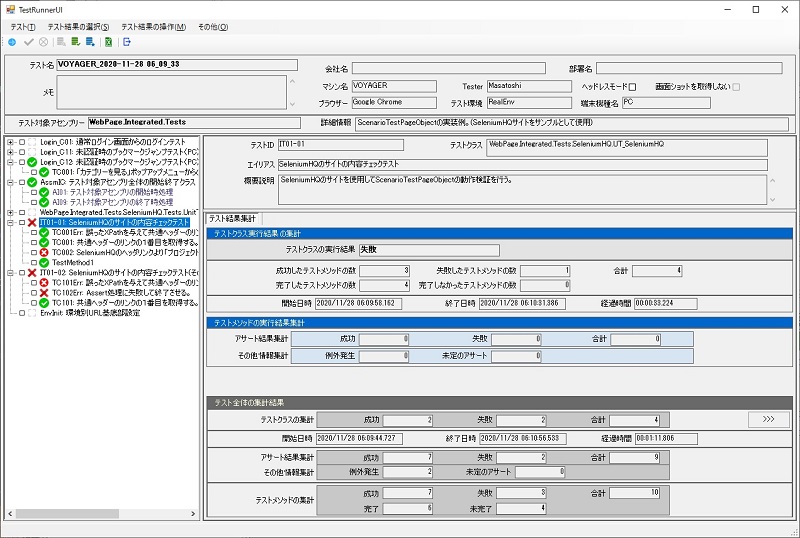
Task: Click the blue list-with-arrow toolbar icon
Action: [x=91, y=42]
